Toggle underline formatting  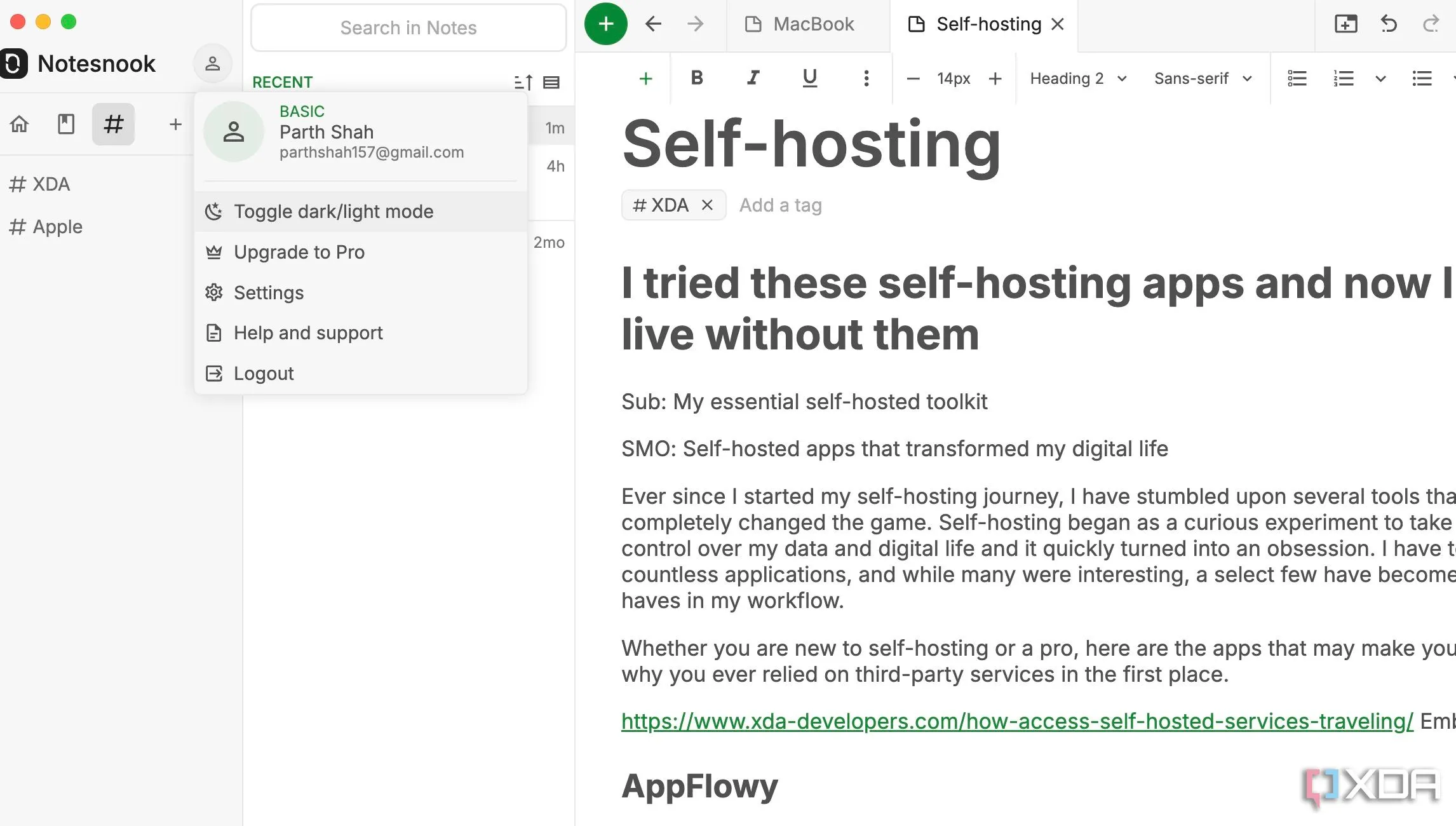tap(809, 78)
